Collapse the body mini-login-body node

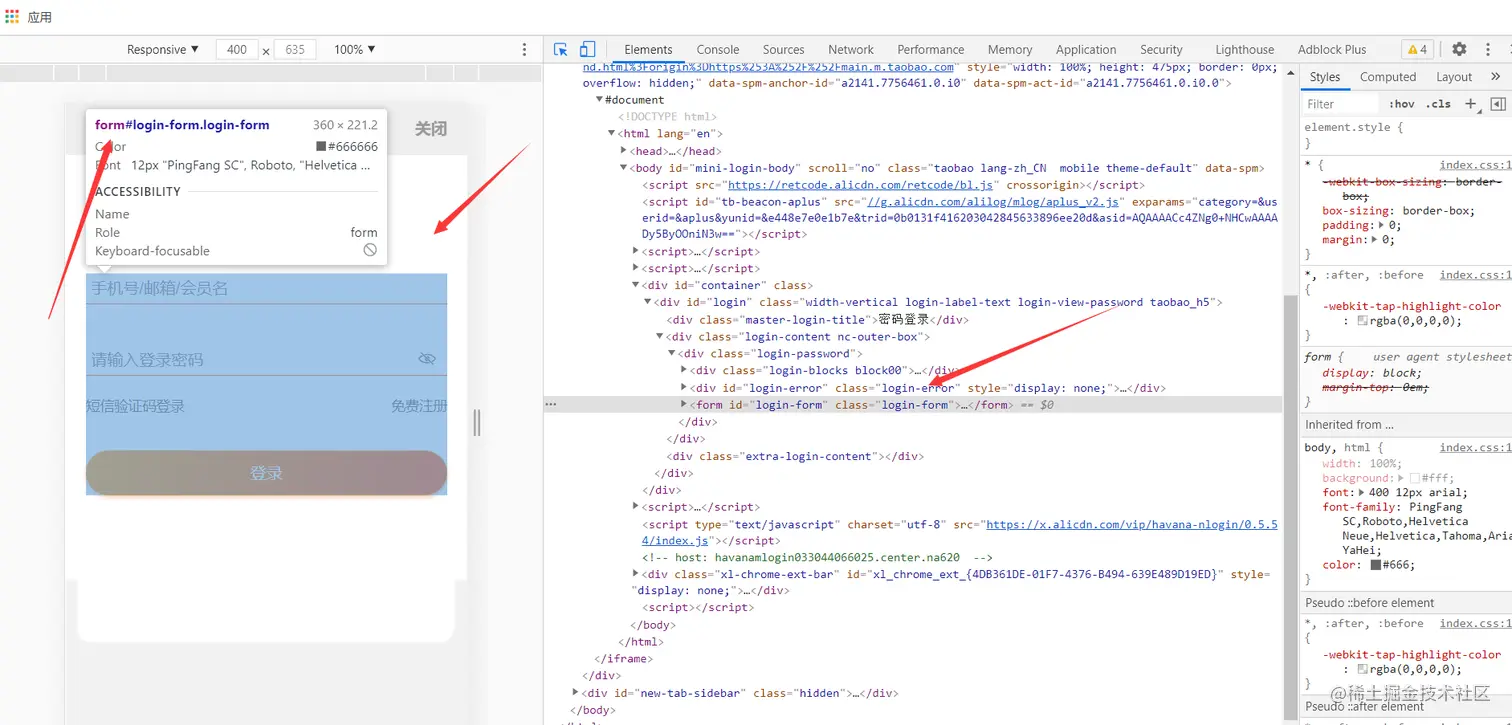(x=624, y=168)
